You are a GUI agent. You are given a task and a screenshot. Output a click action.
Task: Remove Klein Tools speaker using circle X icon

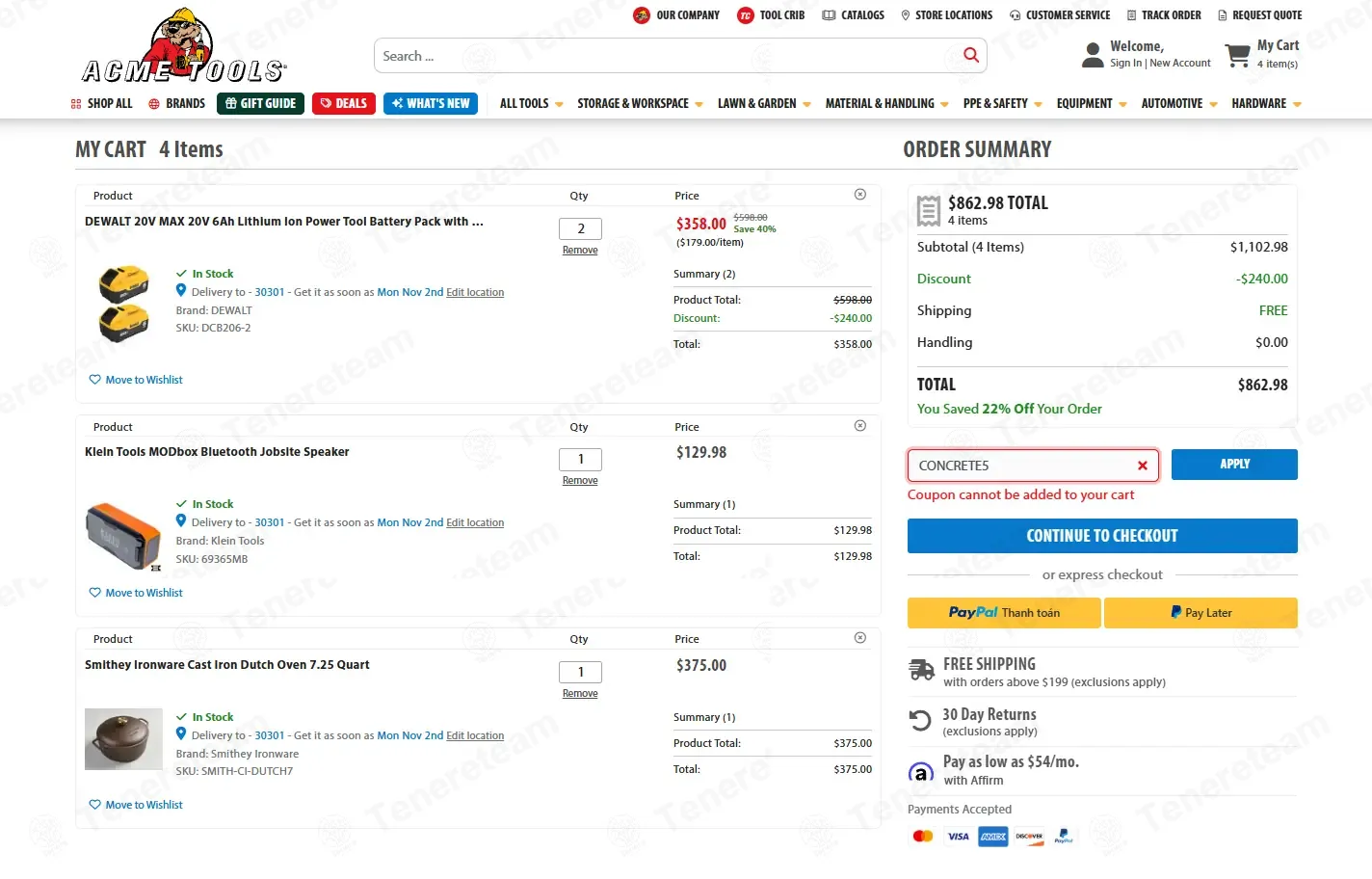point(860,426)
